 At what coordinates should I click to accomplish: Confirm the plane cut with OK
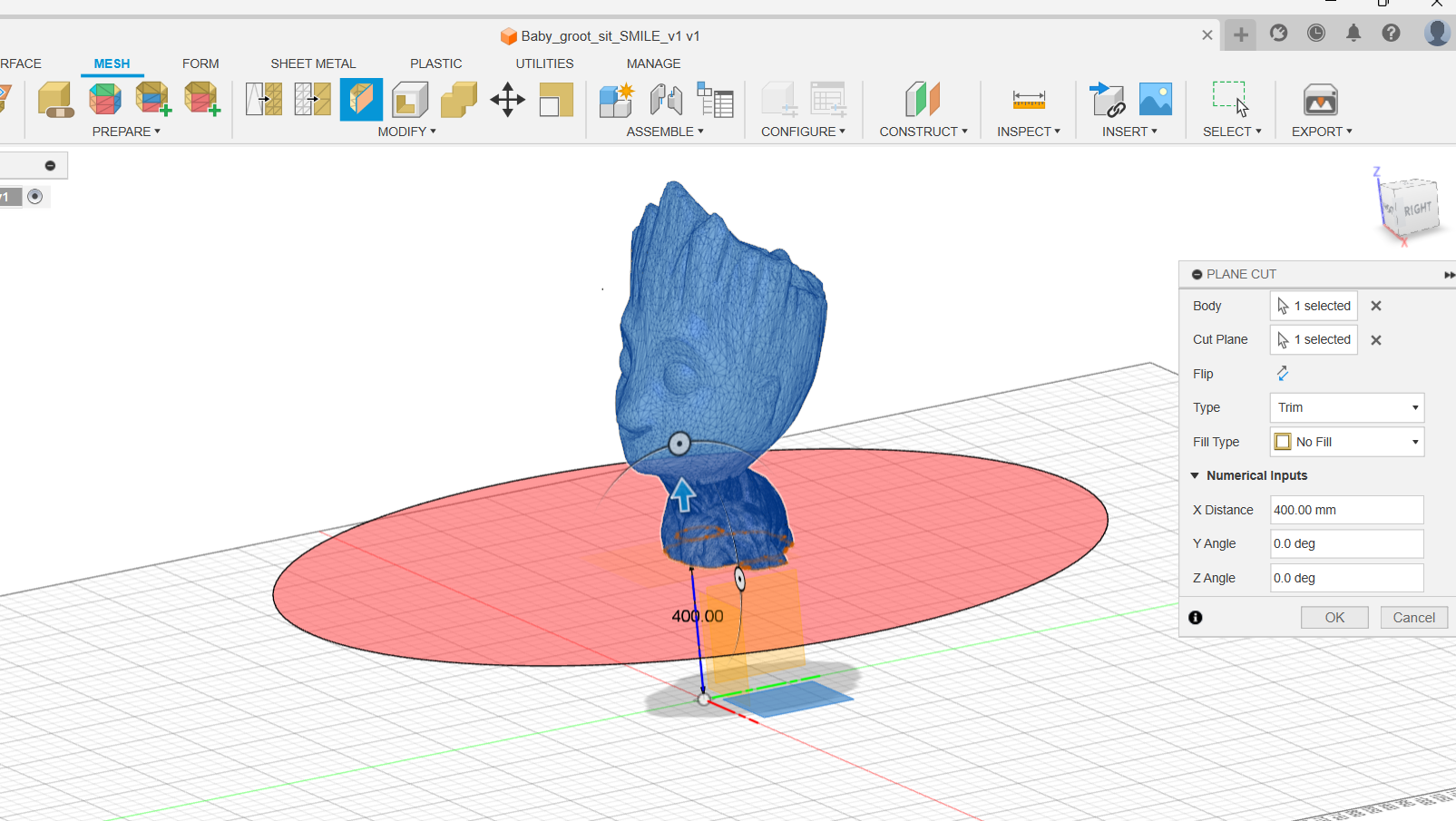point(1334,617)
